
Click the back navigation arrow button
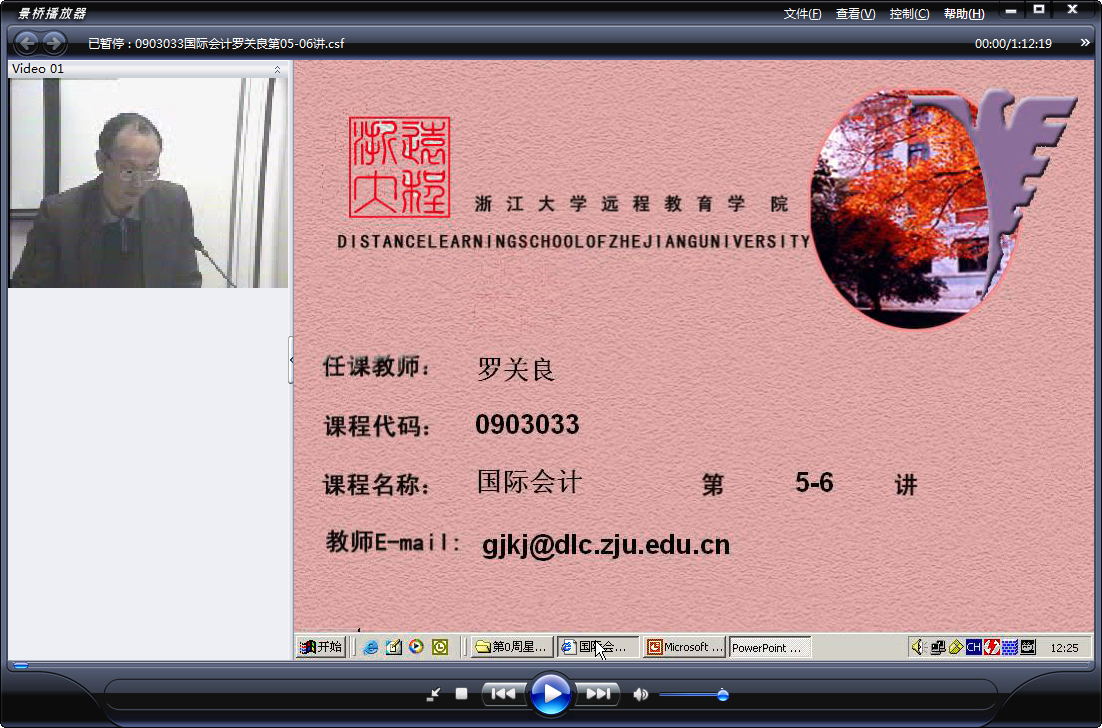(26, 43)
